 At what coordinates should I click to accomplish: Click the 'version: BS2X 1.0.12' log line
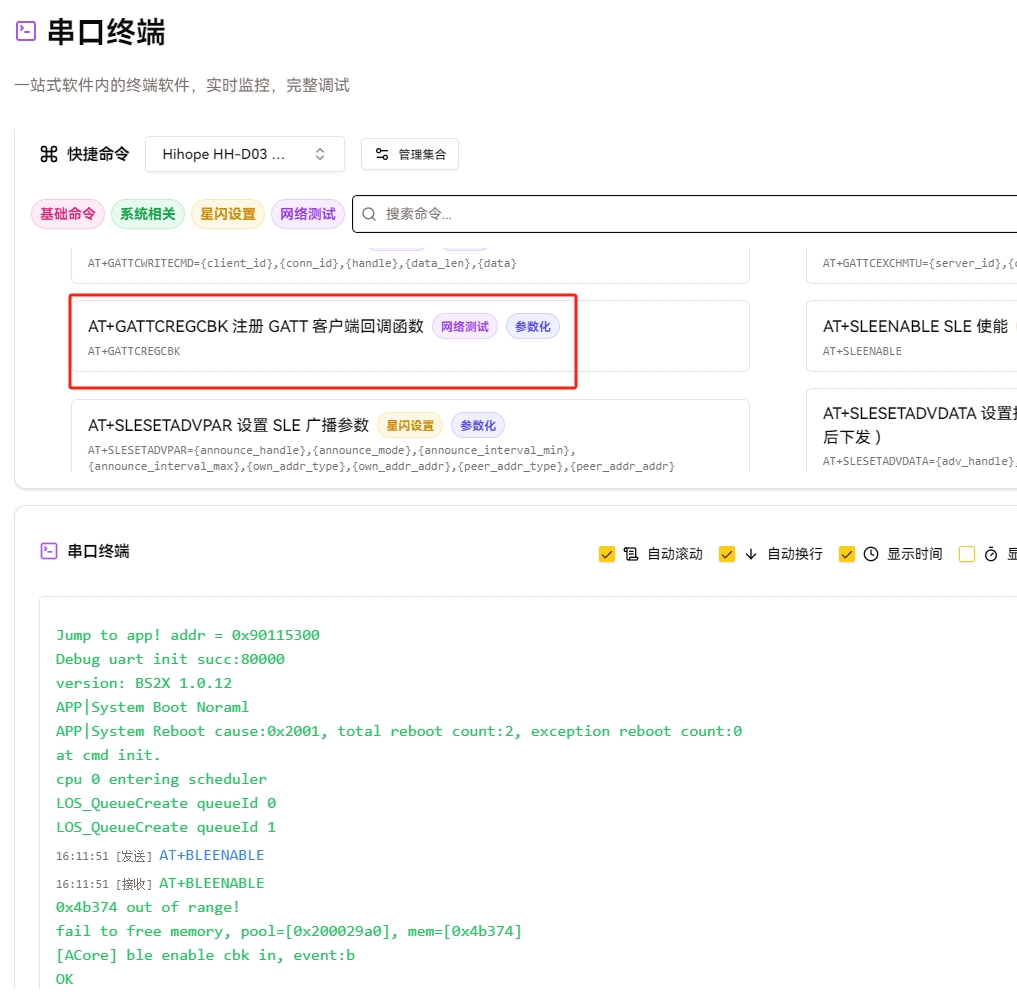[143, 683]
